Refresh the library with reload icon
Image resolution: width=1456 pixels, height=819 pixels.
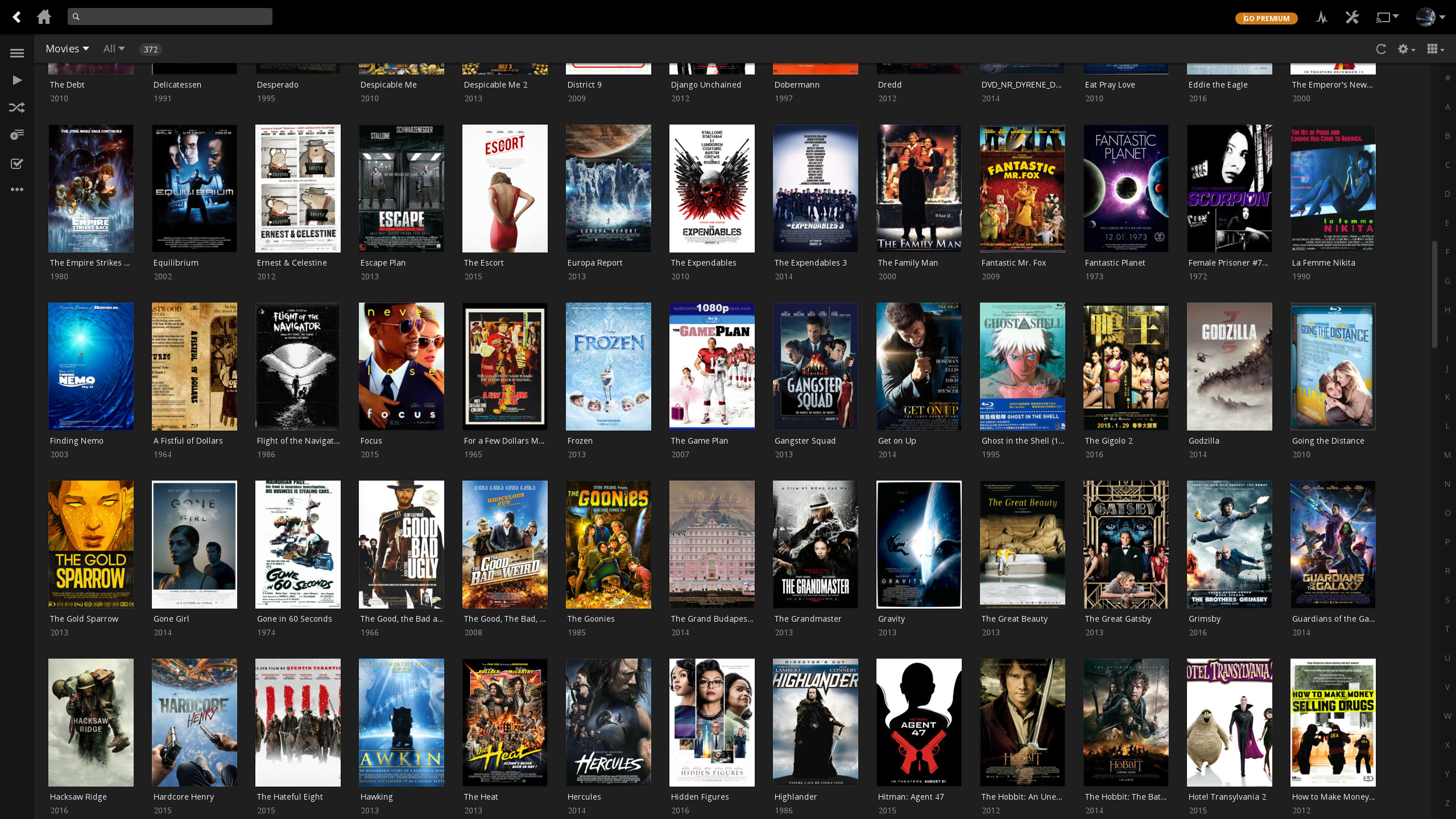(x=1381, y=49)
